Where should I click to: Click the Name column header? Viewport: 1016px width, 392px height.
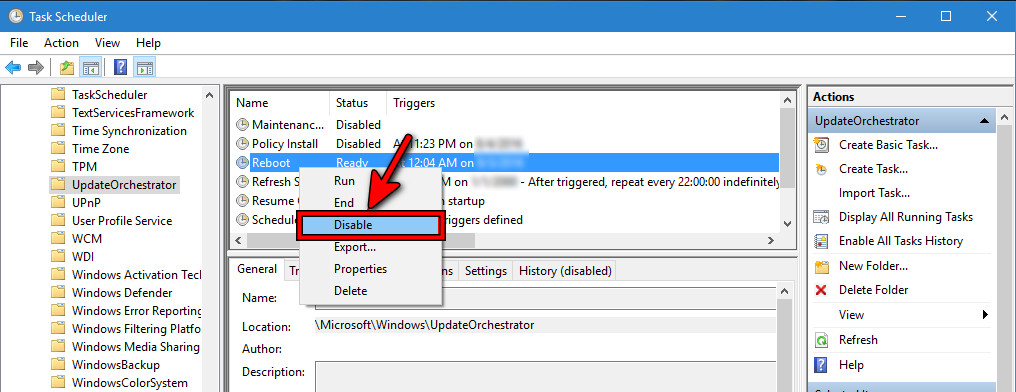point(280,103)
